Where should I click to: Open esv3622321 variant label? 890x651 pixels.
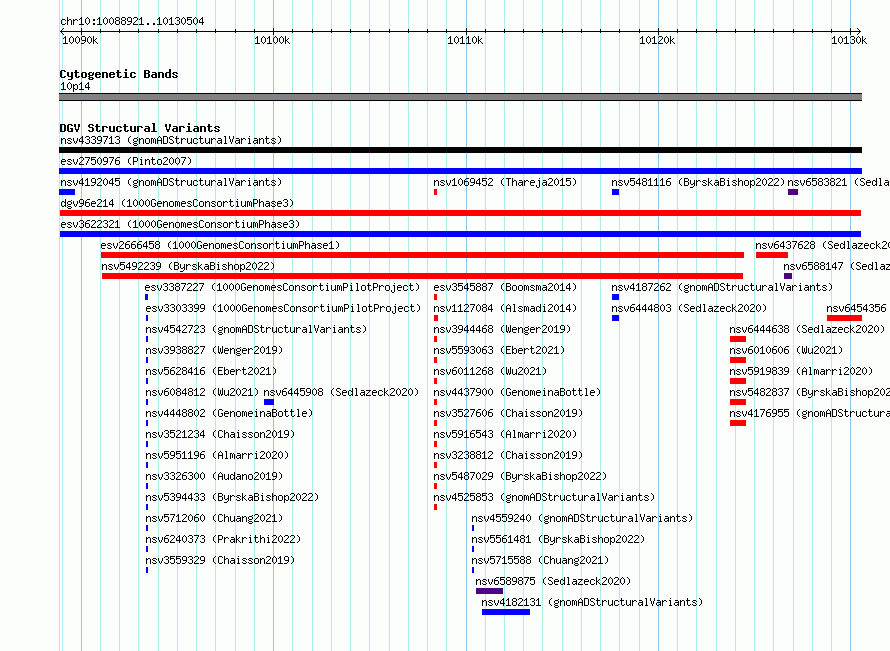tap(180, 224)
